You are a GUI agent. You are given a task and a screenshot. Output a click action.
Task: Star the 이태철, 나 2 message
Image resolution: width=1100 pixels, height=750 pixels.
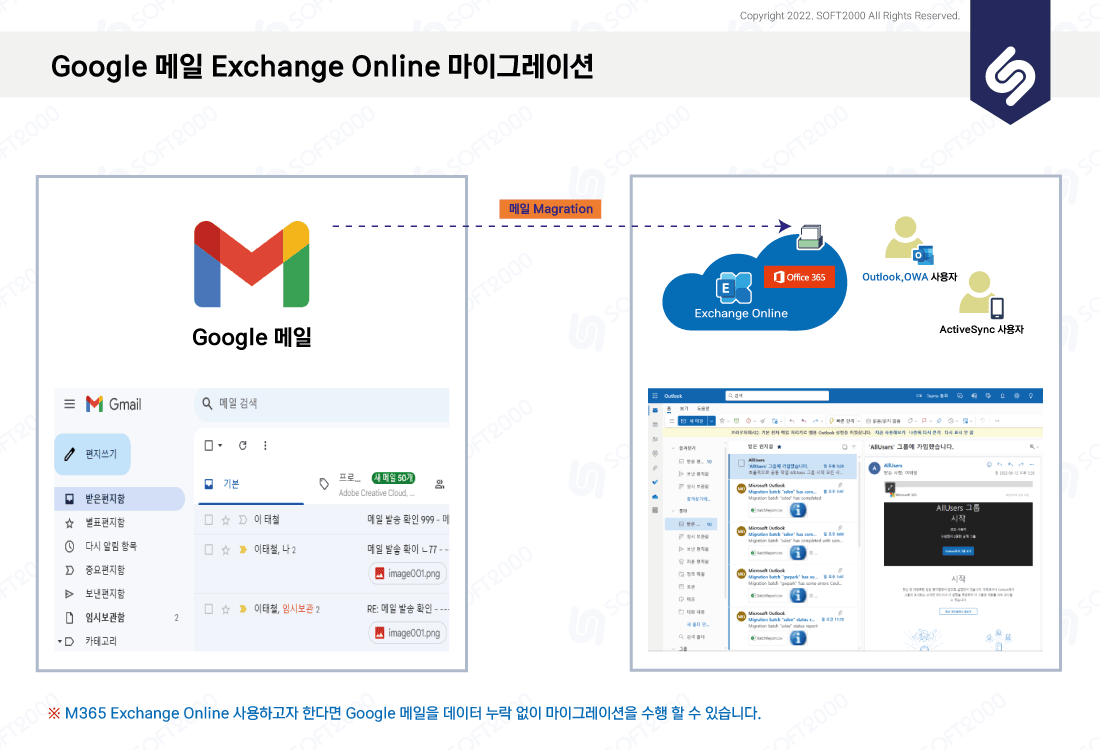coord(226,550)
